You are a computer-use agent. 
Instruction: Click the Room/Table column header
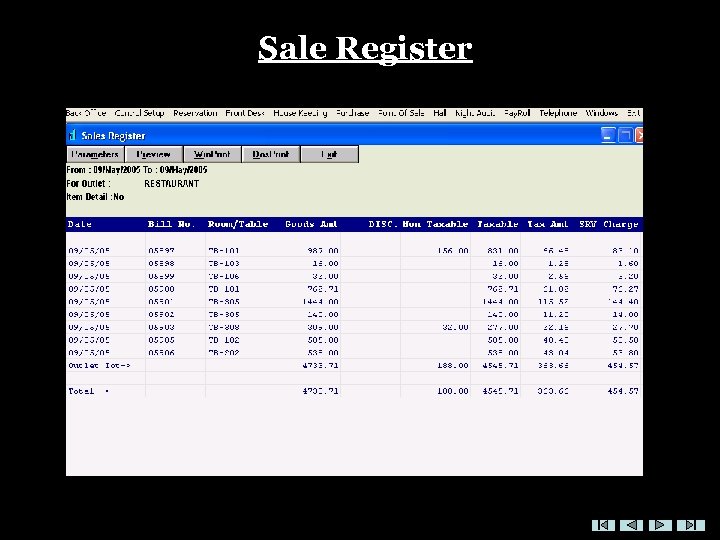238,224
